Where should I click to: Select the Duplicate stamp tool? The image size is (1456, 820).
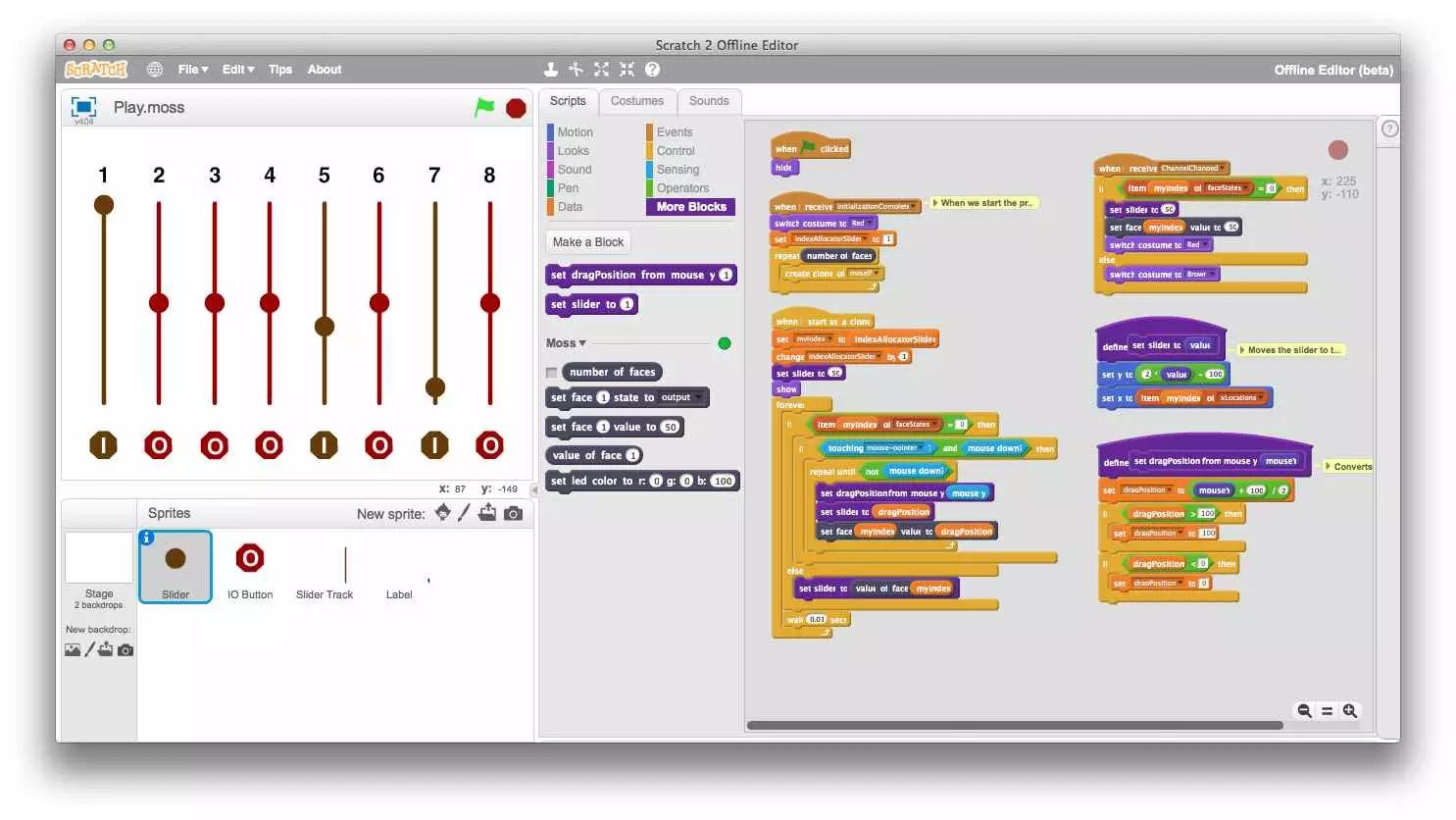click(551, 69)
